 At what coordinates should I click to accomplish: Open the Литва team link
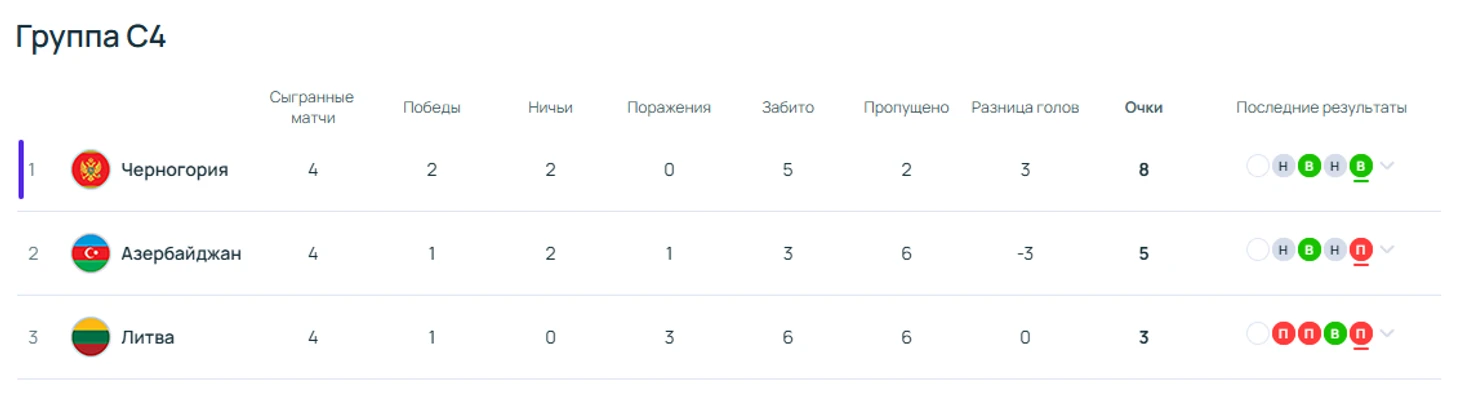tap(148, 338)
